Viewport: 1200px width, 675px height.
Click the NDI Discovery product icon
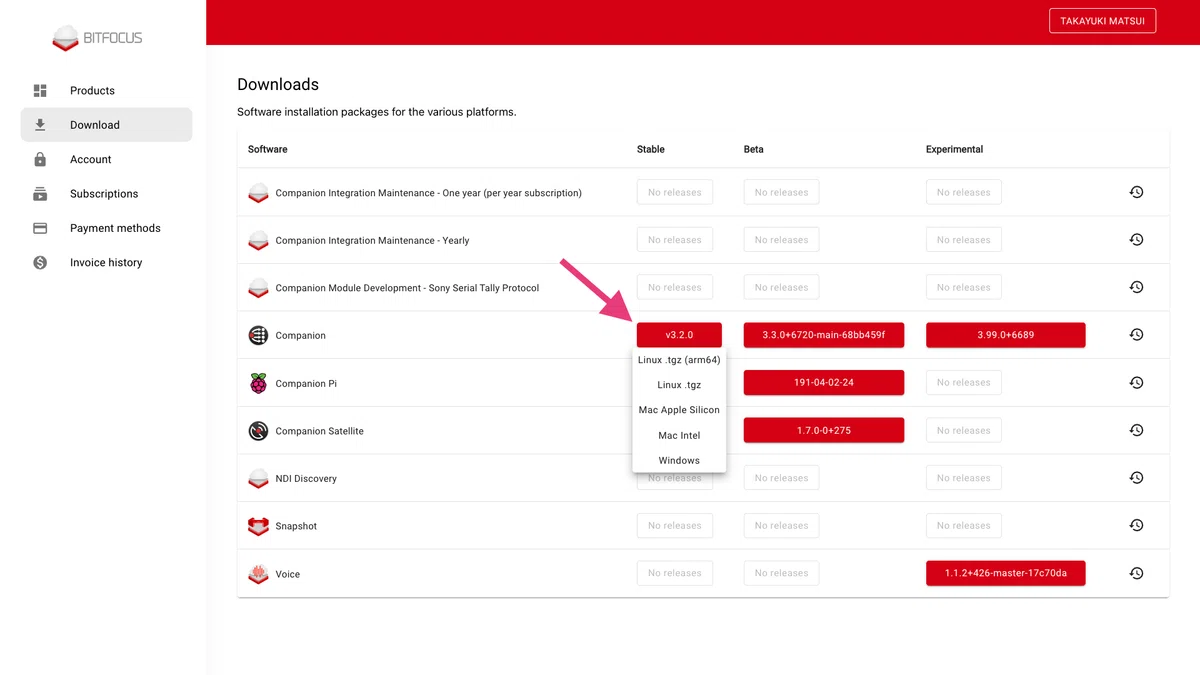coord(258,479)
